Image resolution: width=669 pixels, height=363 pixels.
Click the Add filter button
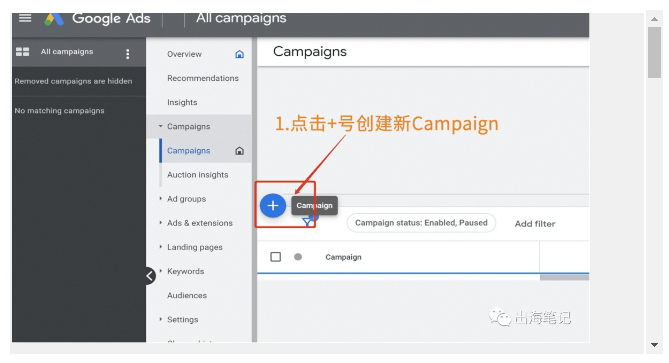(535, 224)
